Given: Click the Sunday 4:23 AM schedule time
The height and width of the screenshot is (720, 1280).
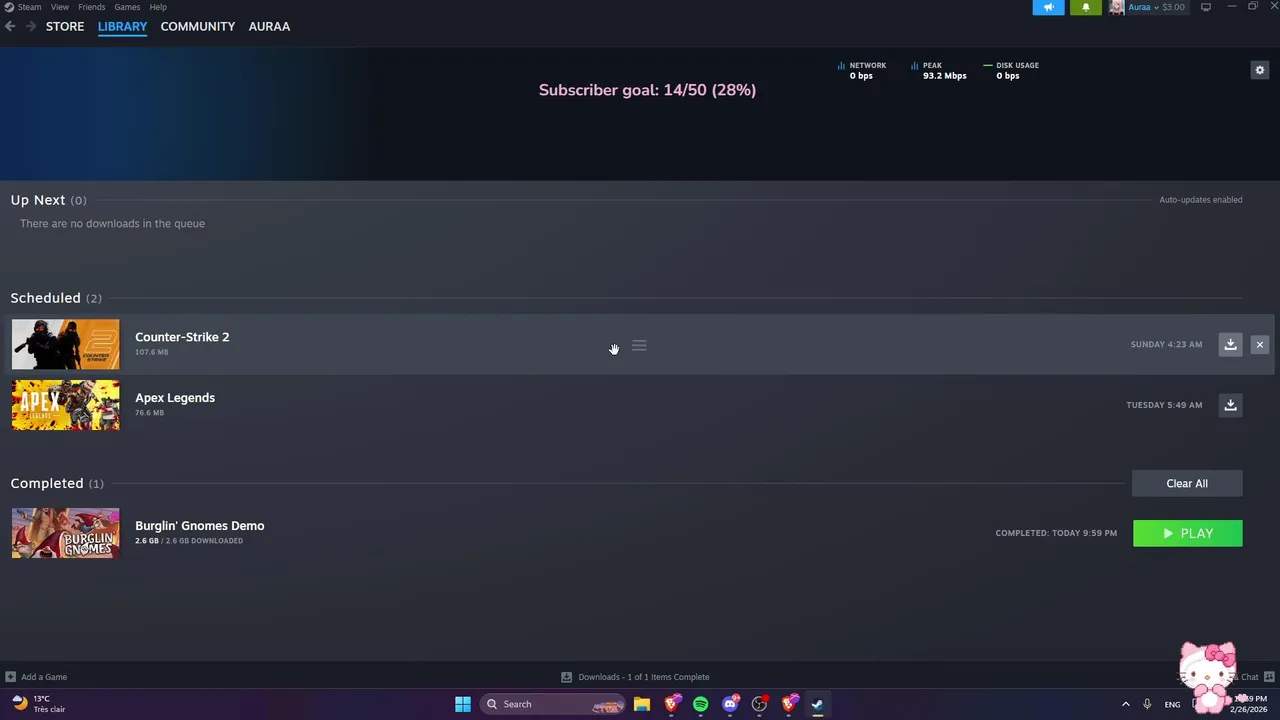Looking at the screenshot, I should (1166, 344).
